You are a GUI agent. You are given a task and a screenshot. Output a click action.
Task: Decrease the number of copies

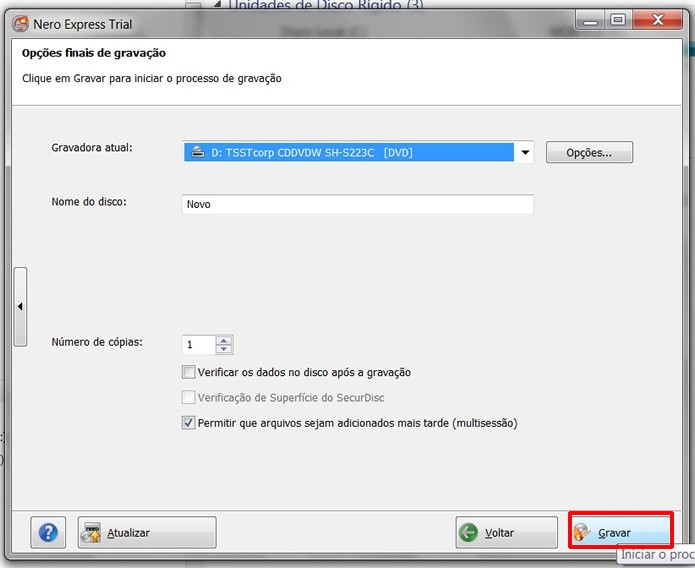(224, 349)
